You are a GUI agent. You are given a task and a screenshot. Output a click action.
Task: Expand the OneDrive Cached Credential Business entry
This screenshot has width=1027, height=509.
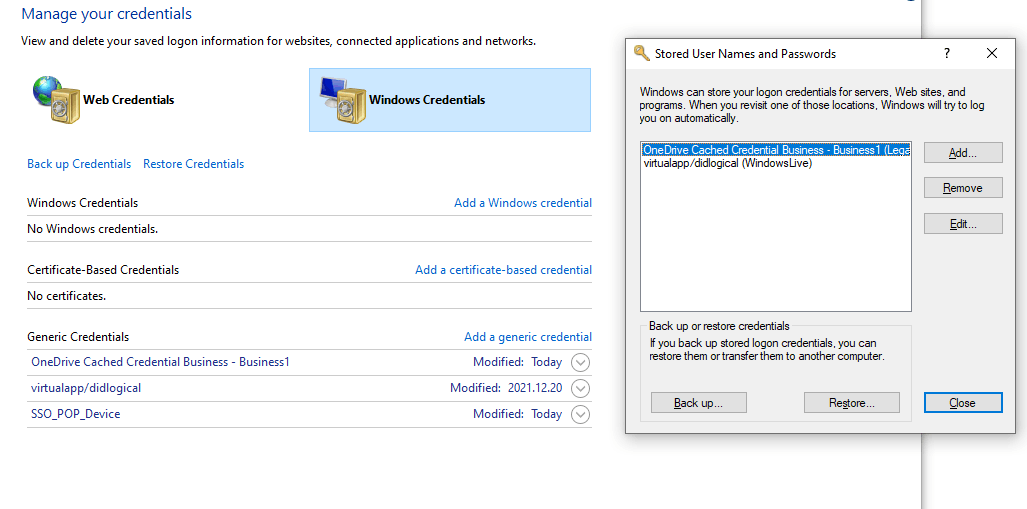point(580,362)
